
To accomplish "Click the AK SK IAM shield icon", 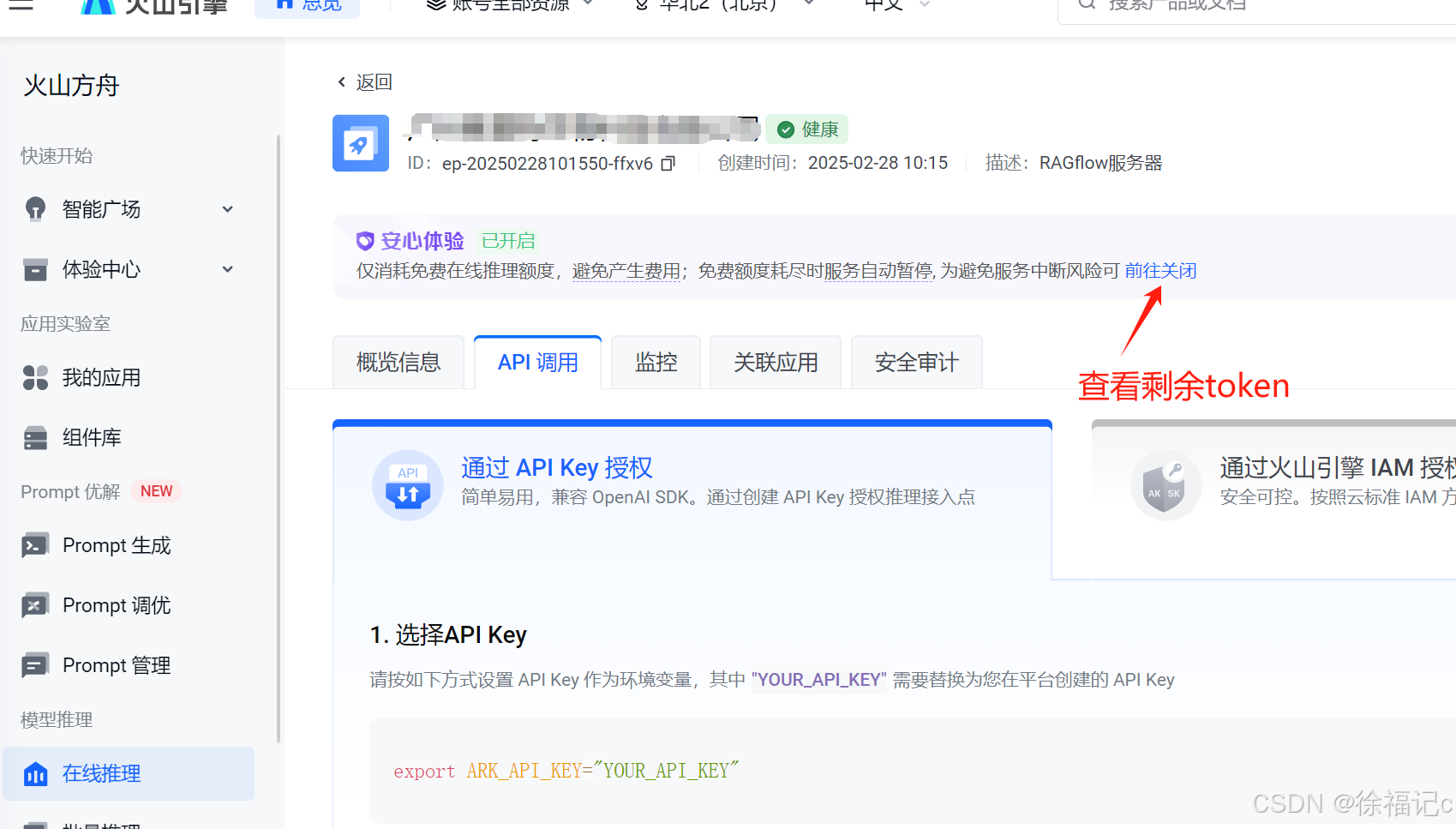I will click(x=1165, y=485).
